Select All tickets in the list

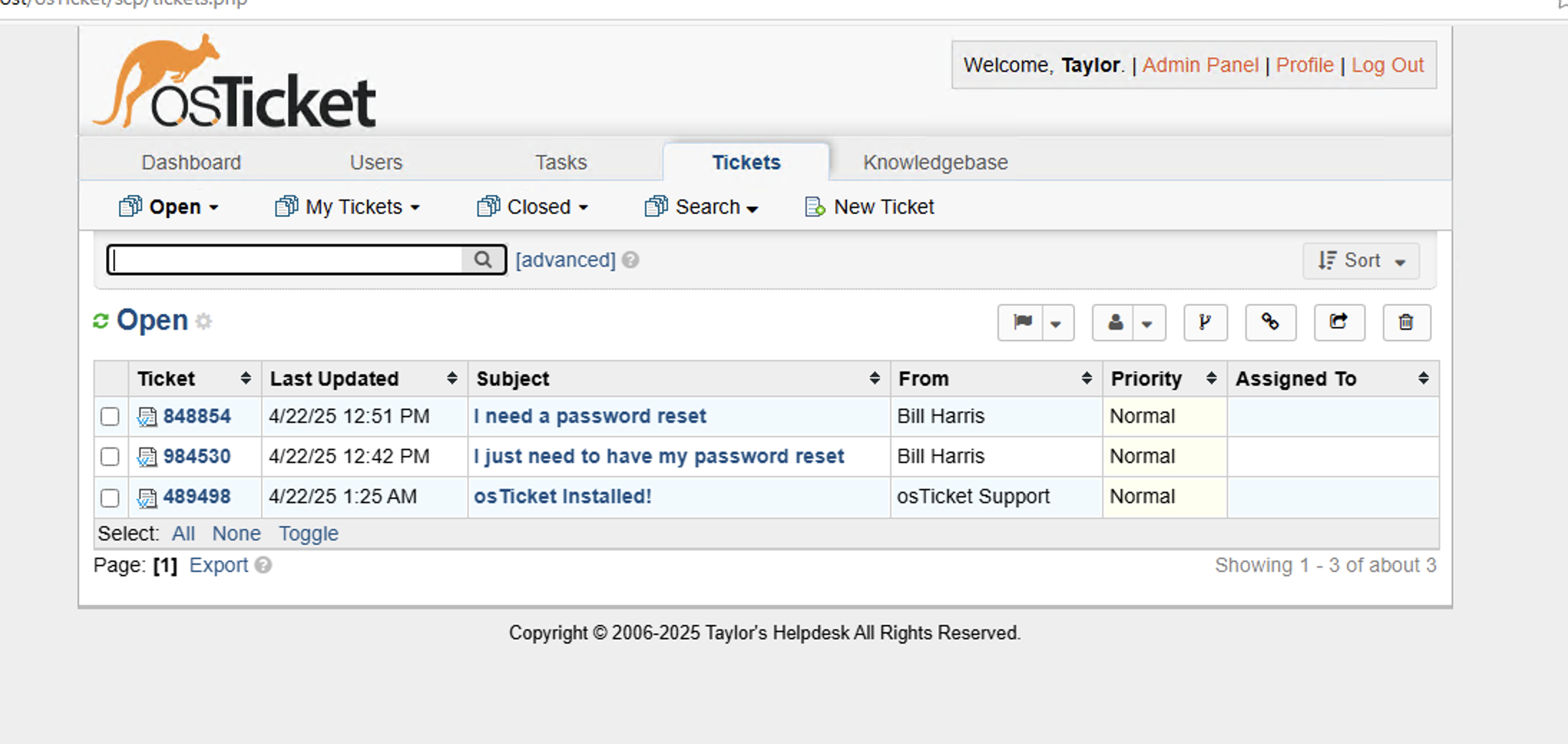coord(183,533)
